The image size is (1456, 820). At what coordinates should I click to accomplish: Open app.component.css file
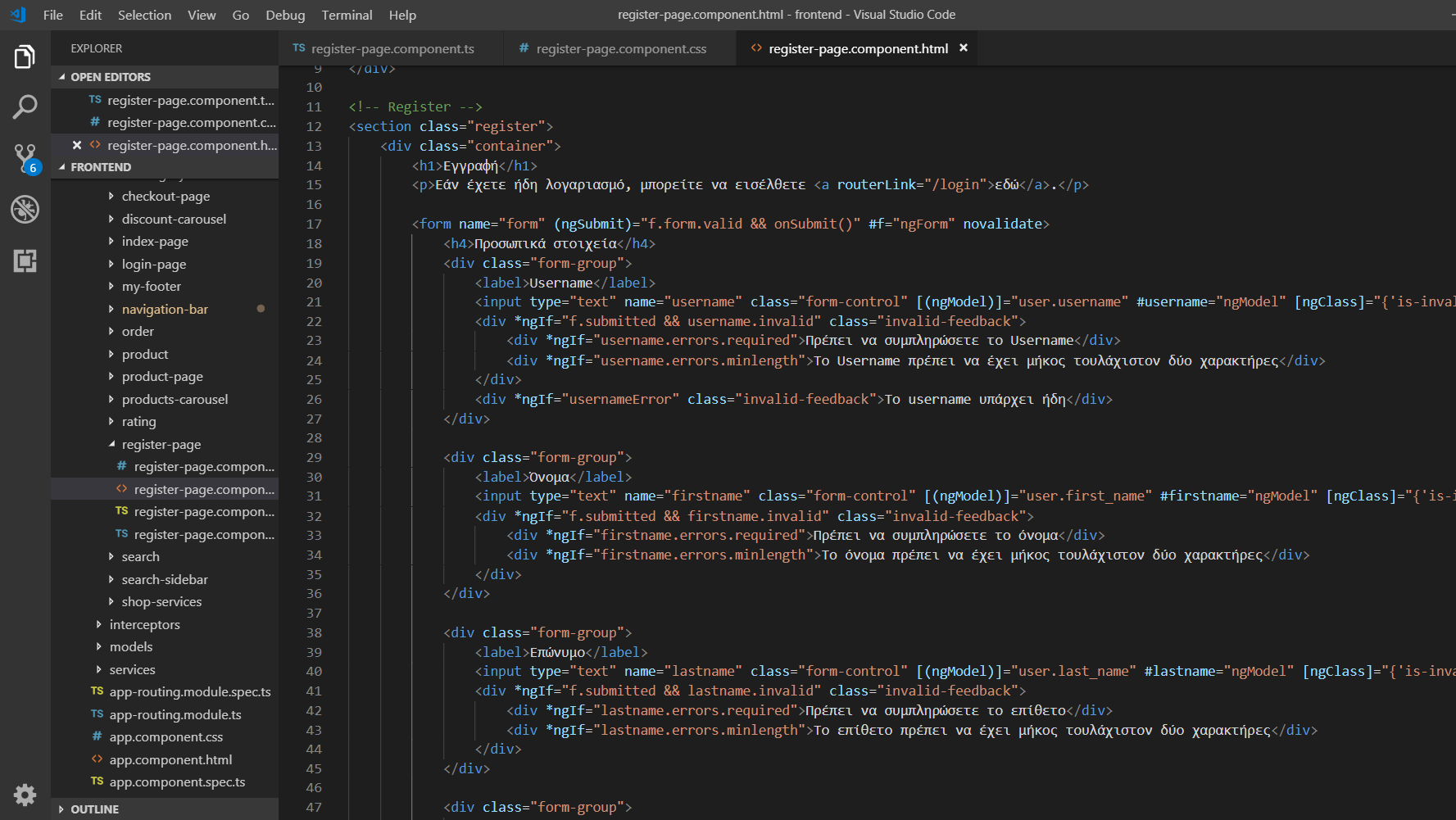point(165,737)
